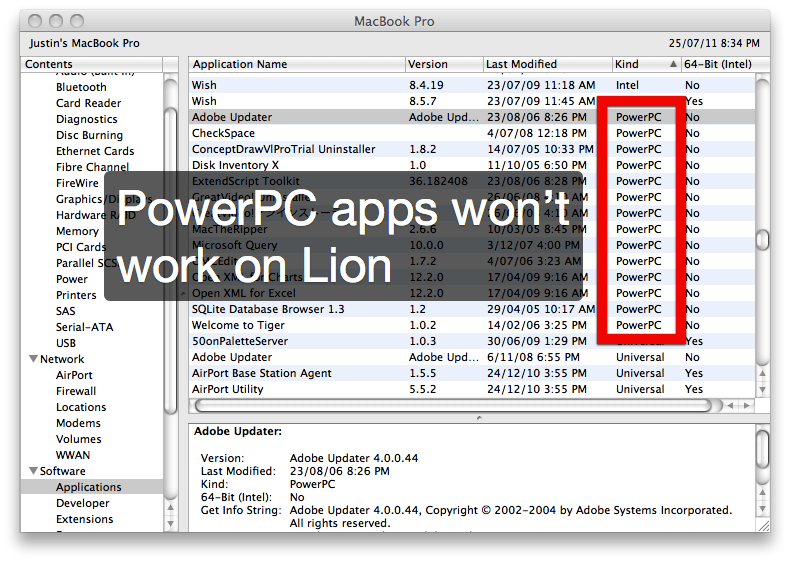Viewport: 790px width, 562px height.
Task: Select USB in sidebar
Action: click(x=65, y=343)
